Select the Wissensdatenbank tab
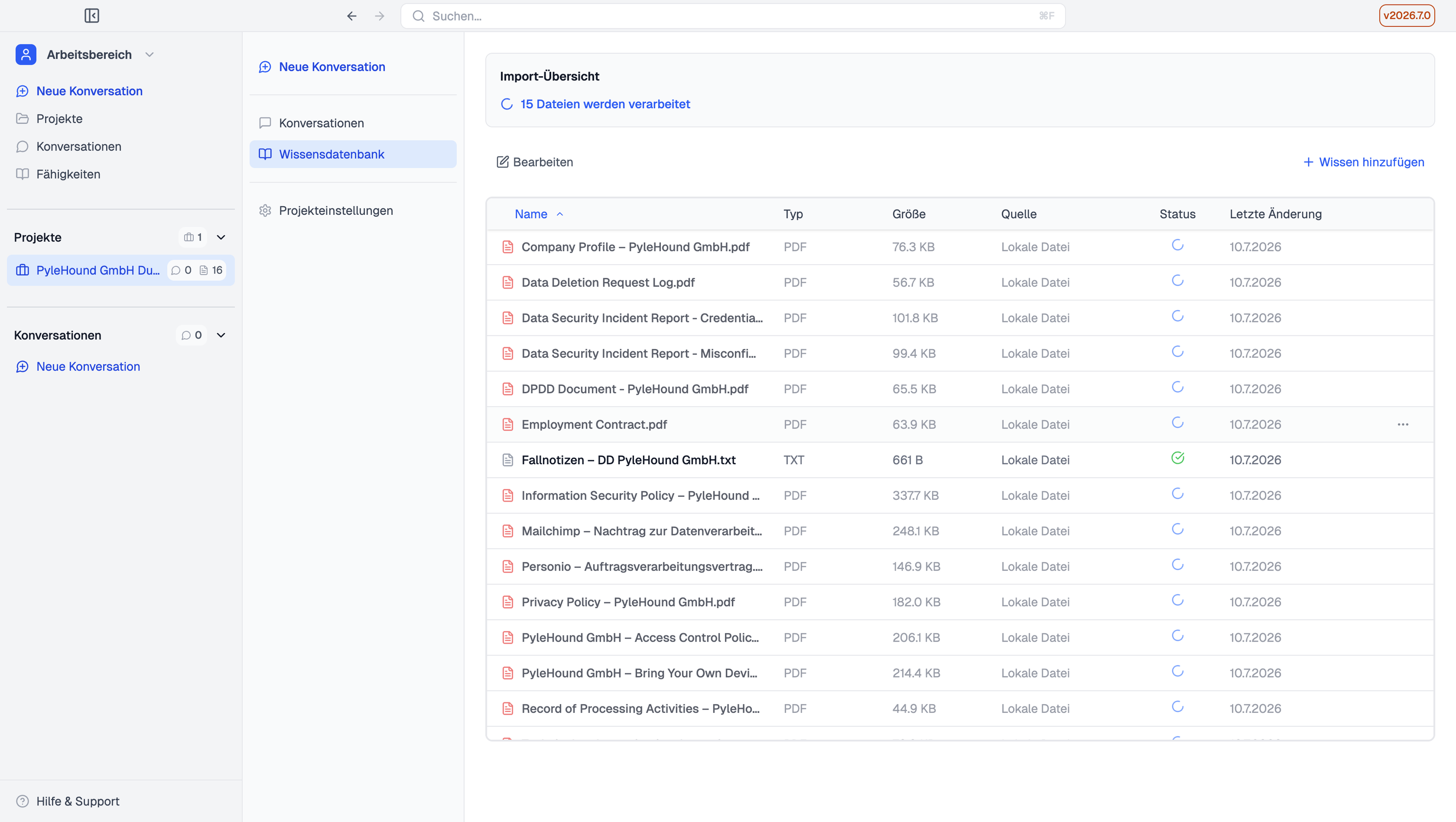The height and width of the screenshot is (822, 1456). tap(353, 154)
